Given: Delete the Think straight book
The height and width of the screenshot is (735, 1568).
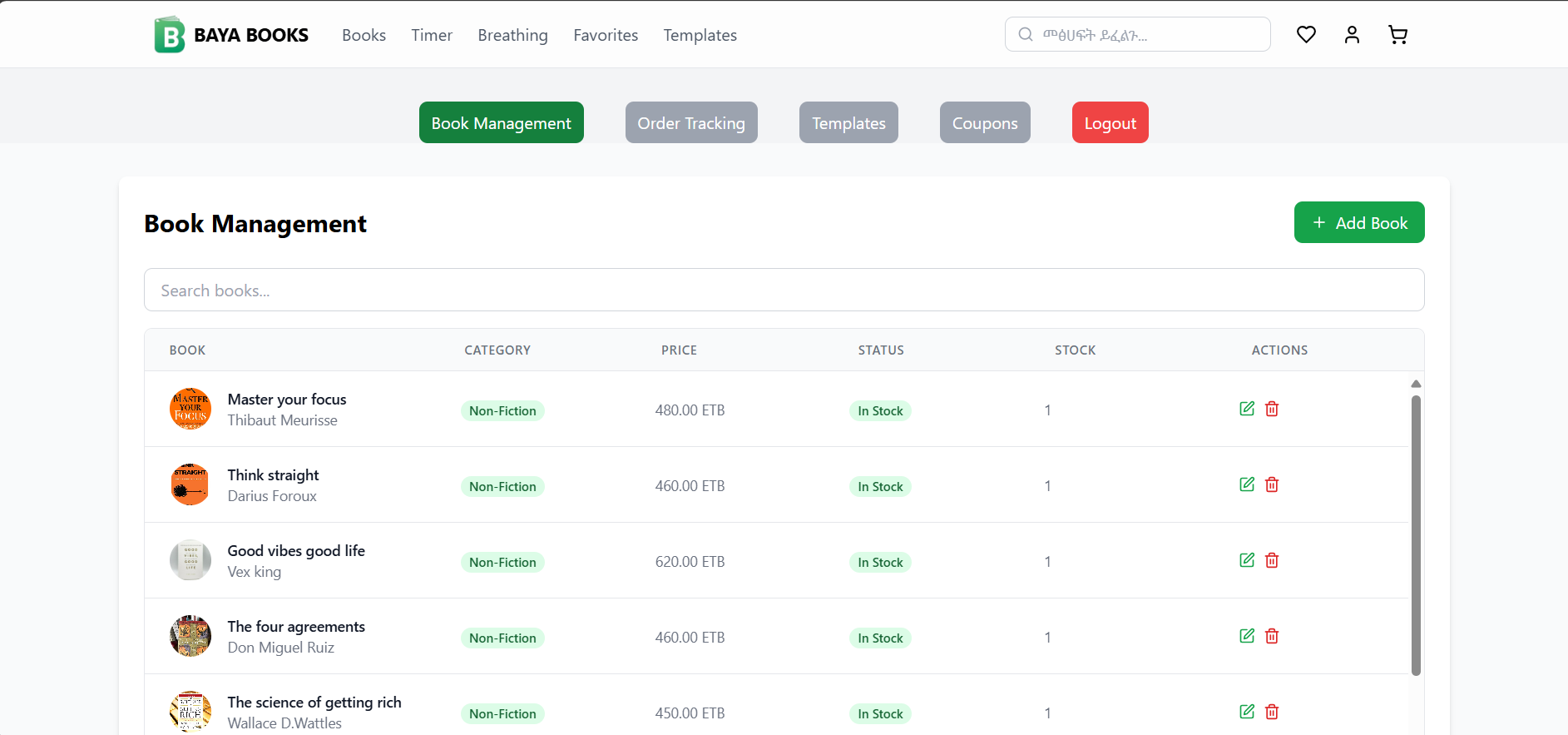Looking at the screenshot, I should click(1272, 484).
